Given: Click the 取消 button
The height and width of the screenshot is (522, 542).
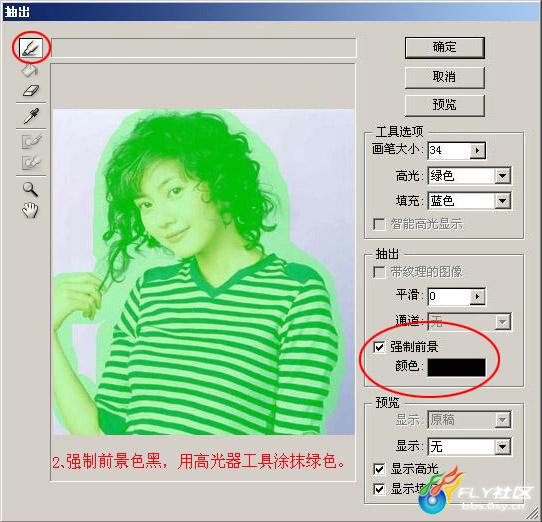Looking at the screenshot, I should click(445, 77).
